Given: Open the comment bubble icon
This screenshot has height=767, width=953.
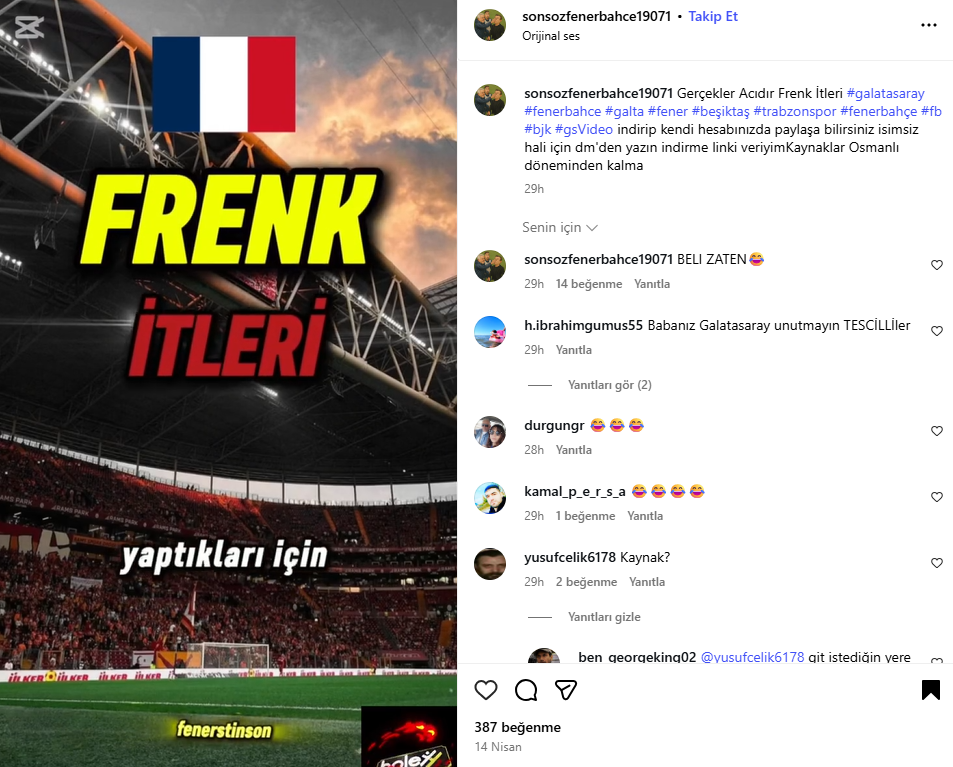Looking at the screenshot, I should pyautogui.click(x=526, y=690).
